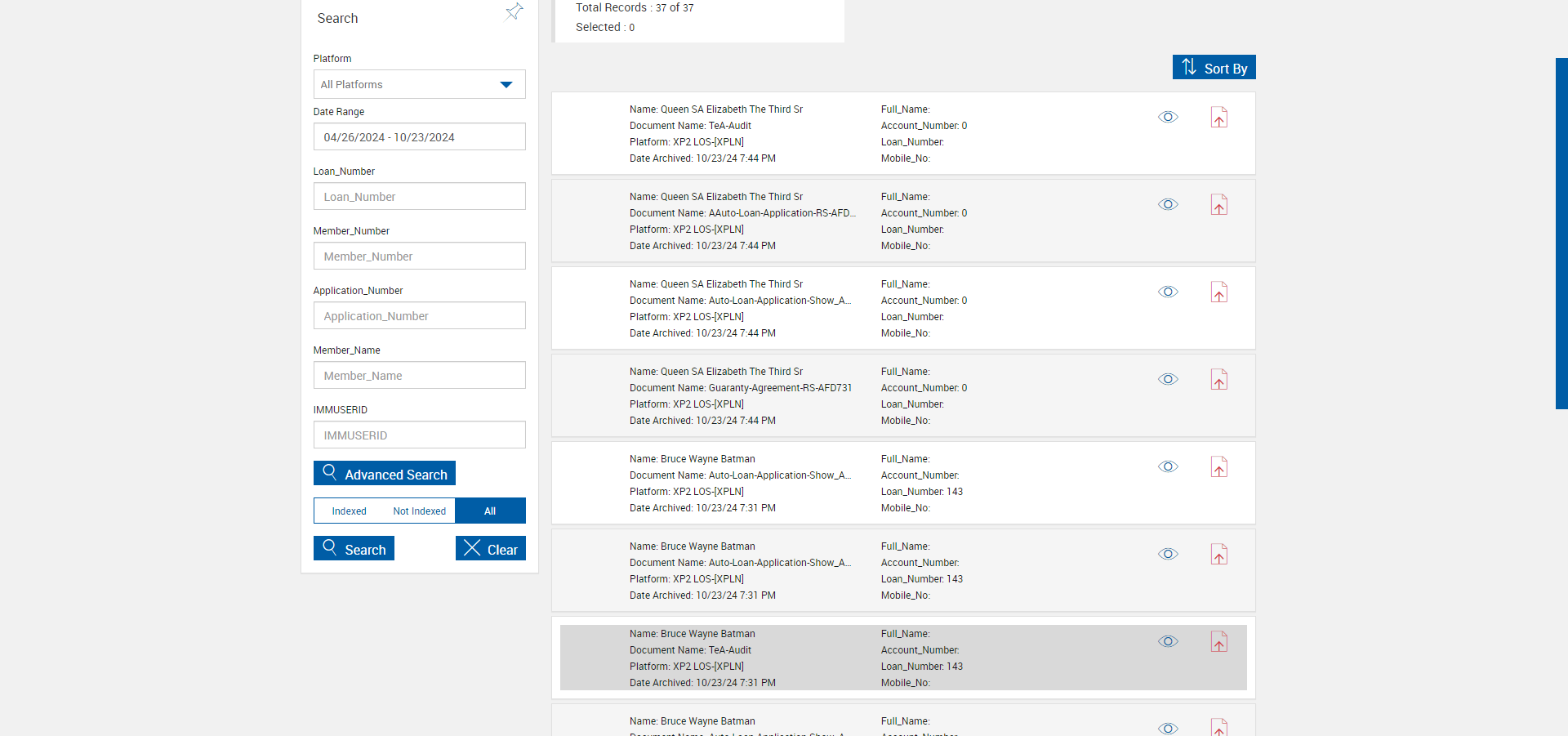Focus the IMMUSERID input

point(420,435)
